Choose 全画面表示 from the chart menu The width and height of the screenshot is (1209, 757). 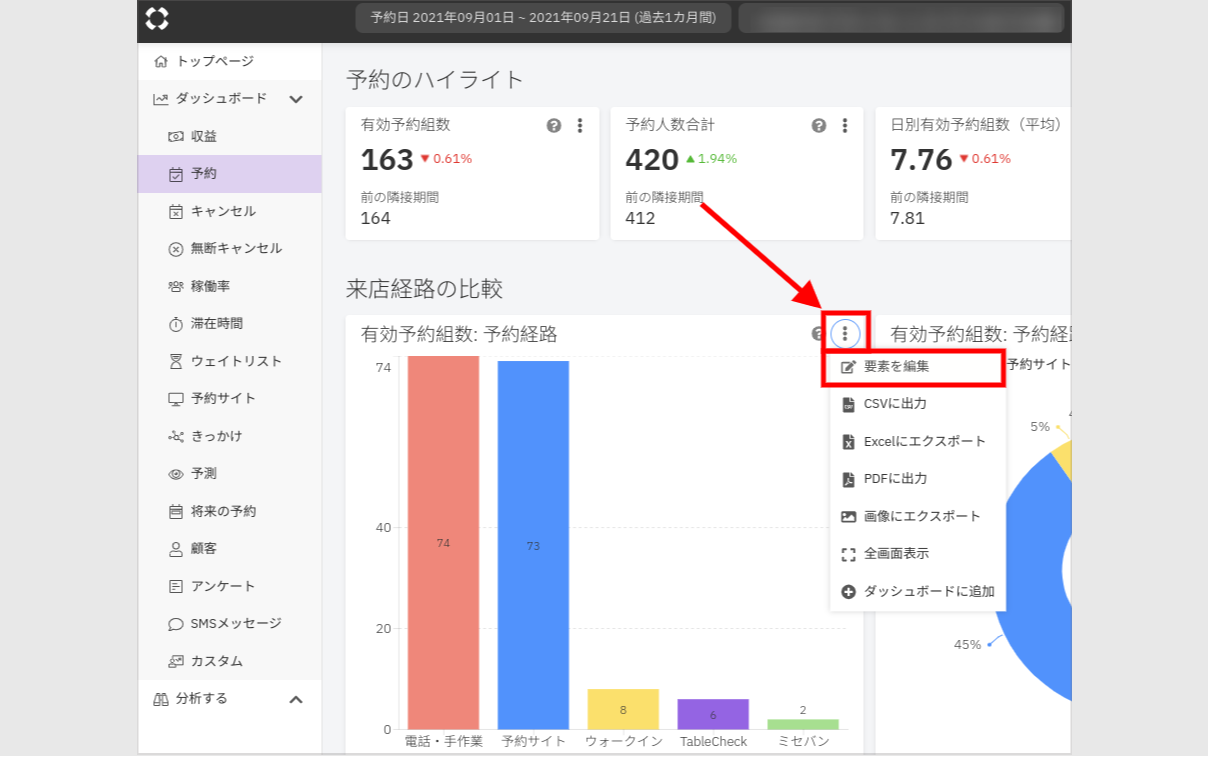896,554
